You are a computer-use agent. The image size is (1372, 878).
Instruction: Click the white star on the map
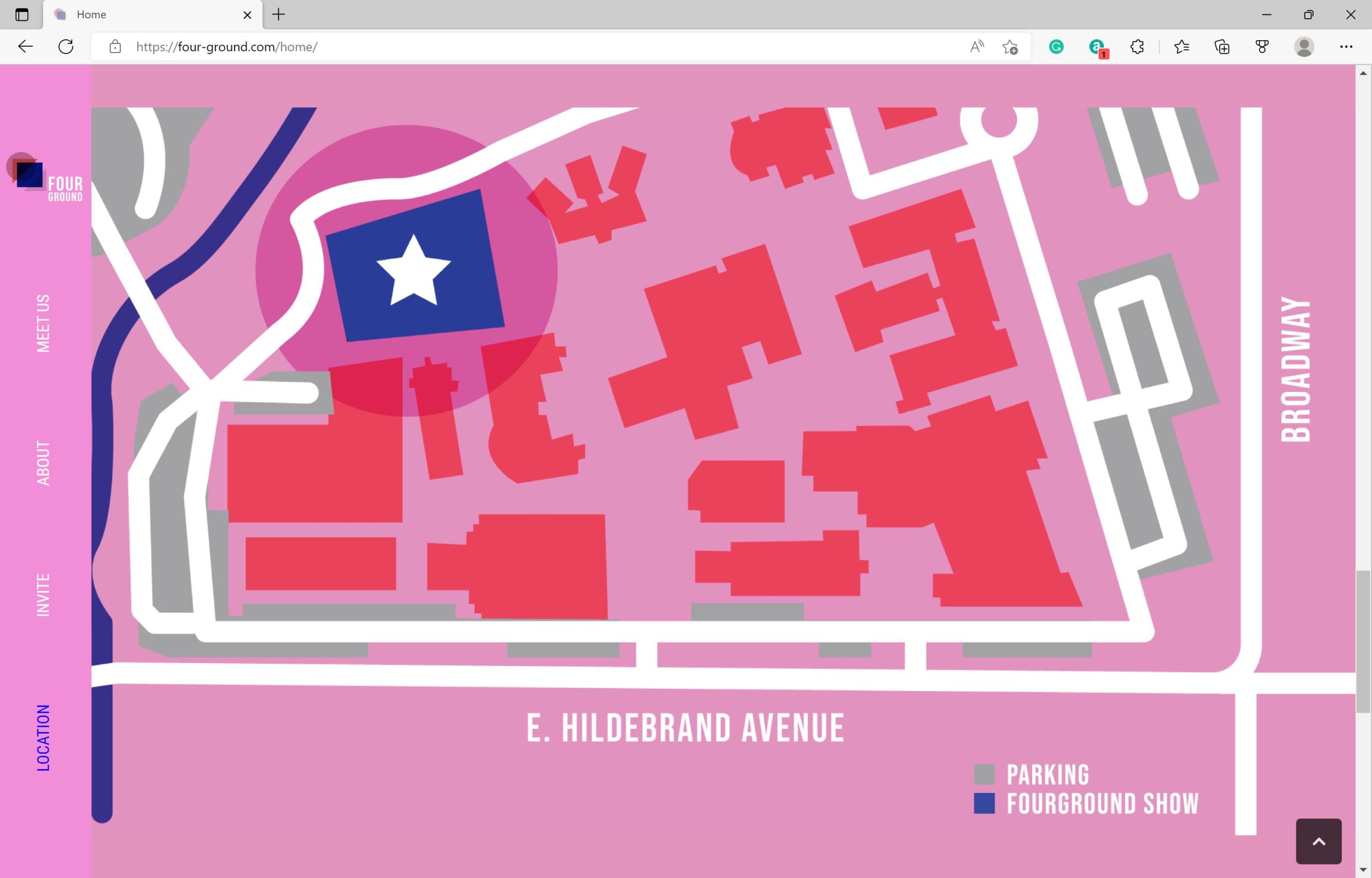pos(414,271)
